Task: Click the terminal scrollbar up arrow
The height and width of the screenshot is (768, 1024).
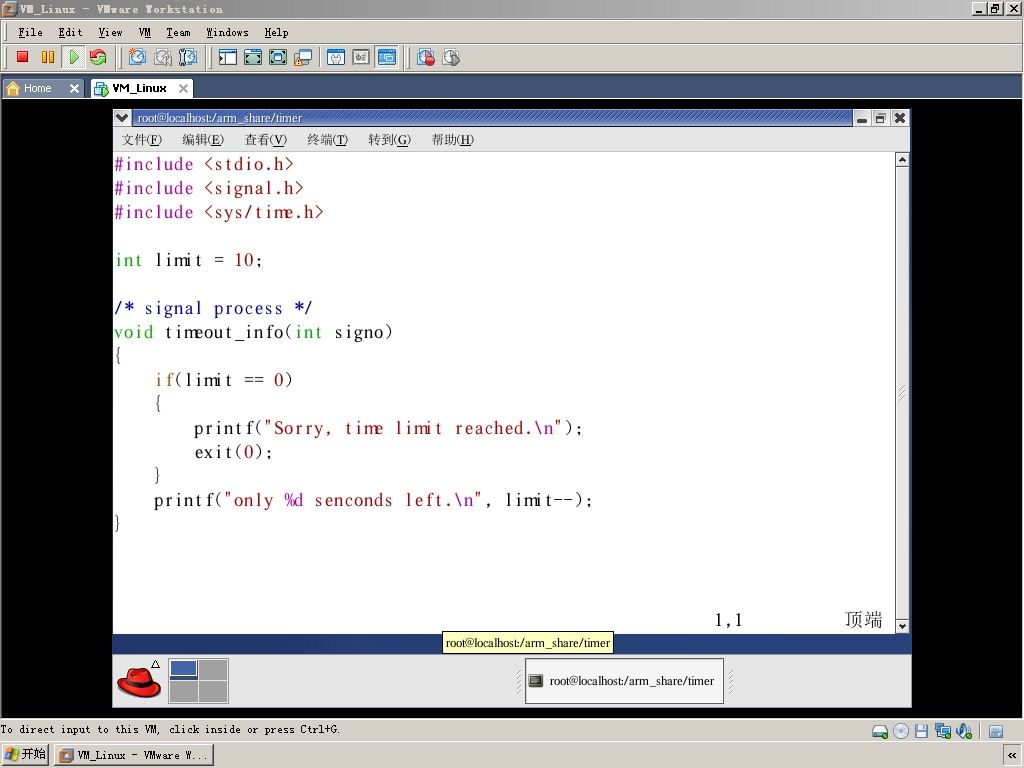Action: (902, 159)
